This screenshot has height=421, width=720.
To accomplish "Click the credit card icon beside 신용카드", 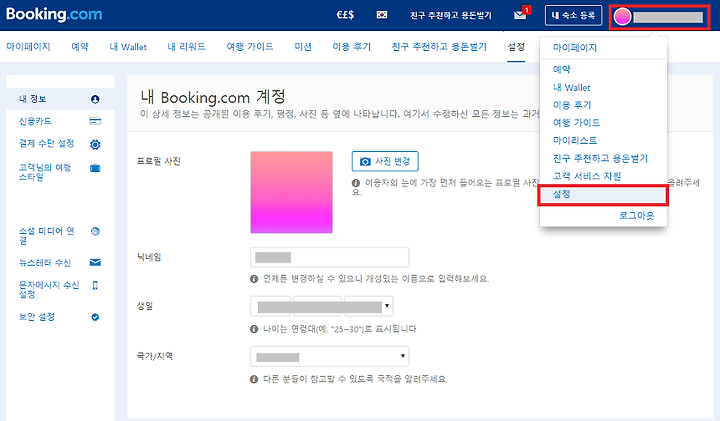I will point(95,121).
